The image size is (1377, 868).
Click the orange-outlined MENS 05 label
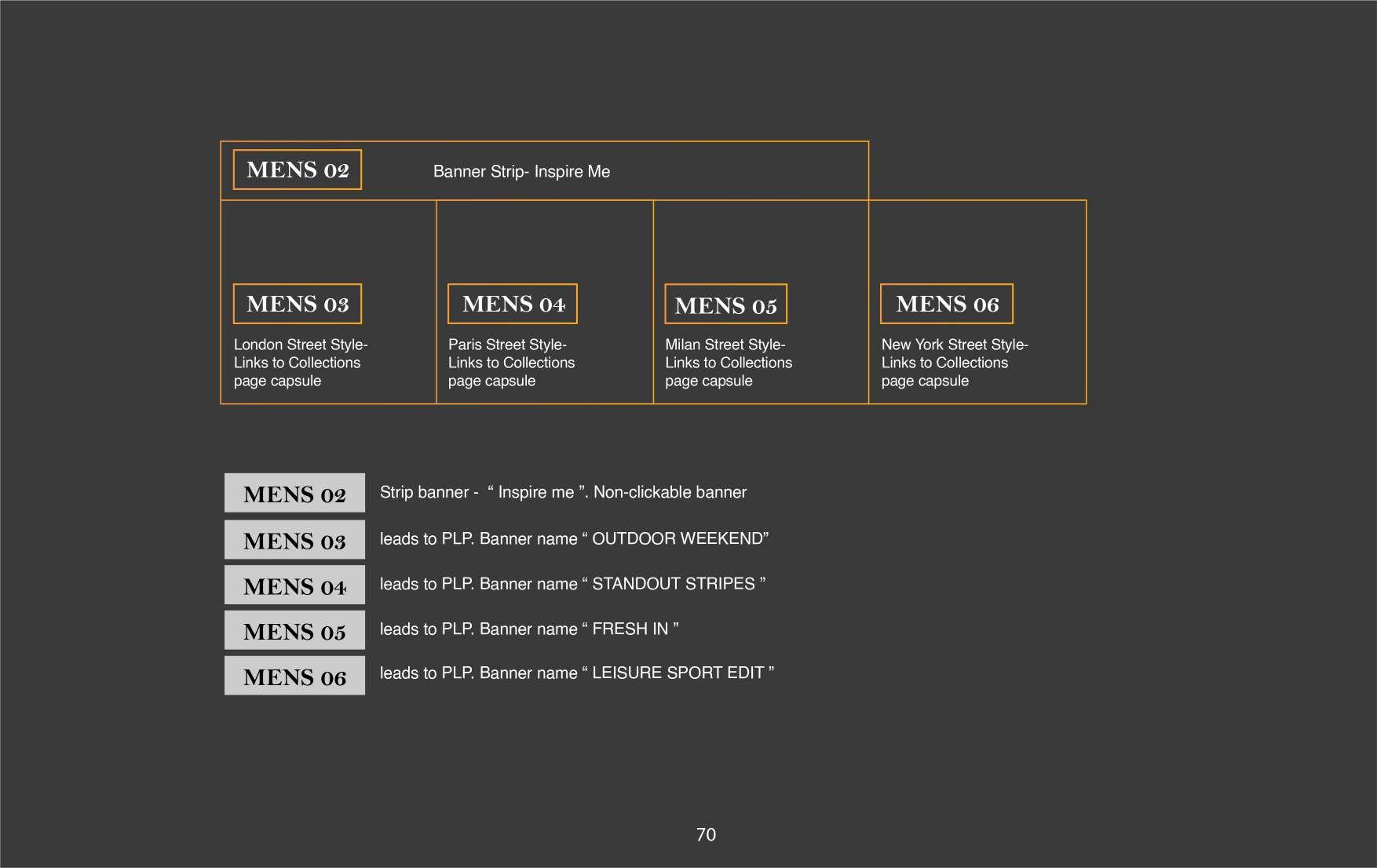click(x=726, y=305)
